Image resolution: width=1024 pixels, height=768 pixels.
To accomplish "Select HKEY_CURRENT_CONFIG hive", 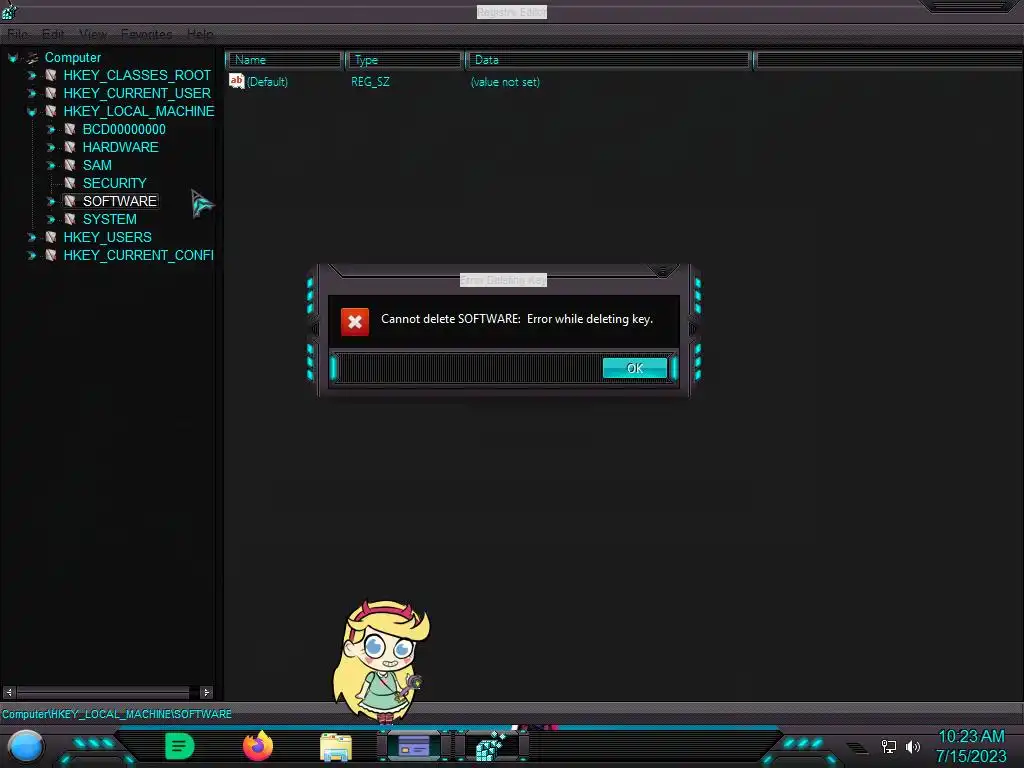I will (138, 255).
